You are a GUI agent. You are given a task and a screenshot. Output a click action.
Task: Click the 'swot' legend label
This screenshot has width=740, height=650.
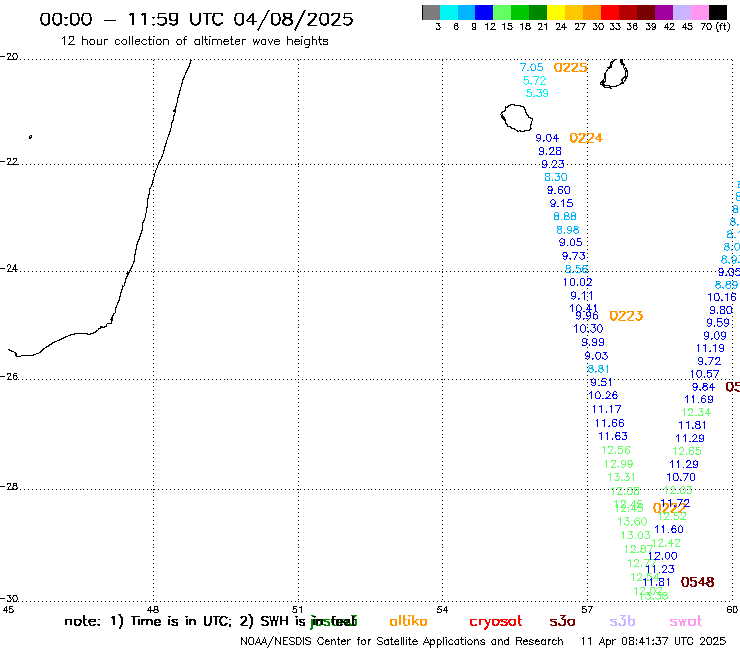coord(686,622)
